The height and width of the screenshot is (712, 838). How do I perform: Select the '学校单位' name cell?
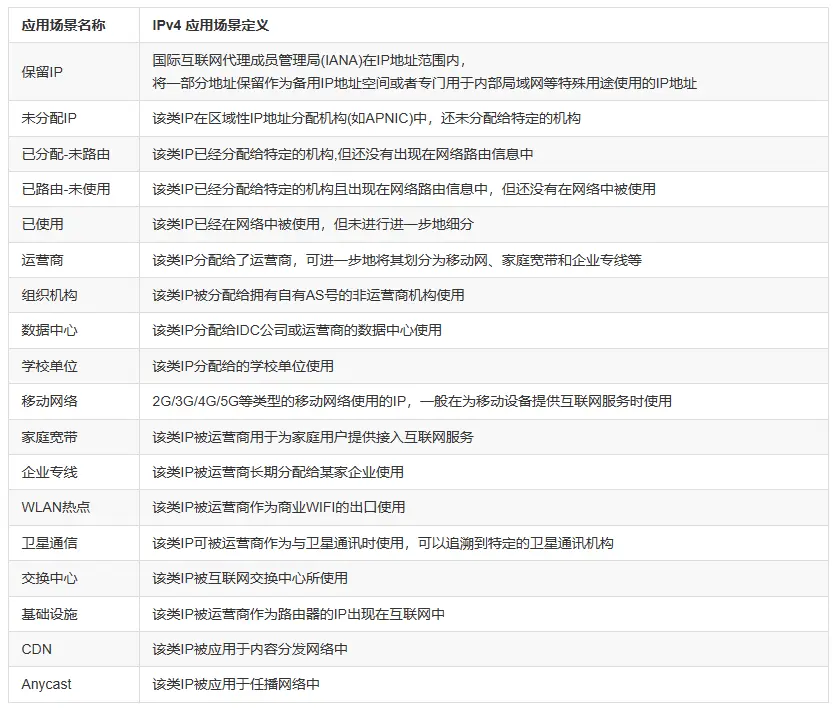pos(74,366)
